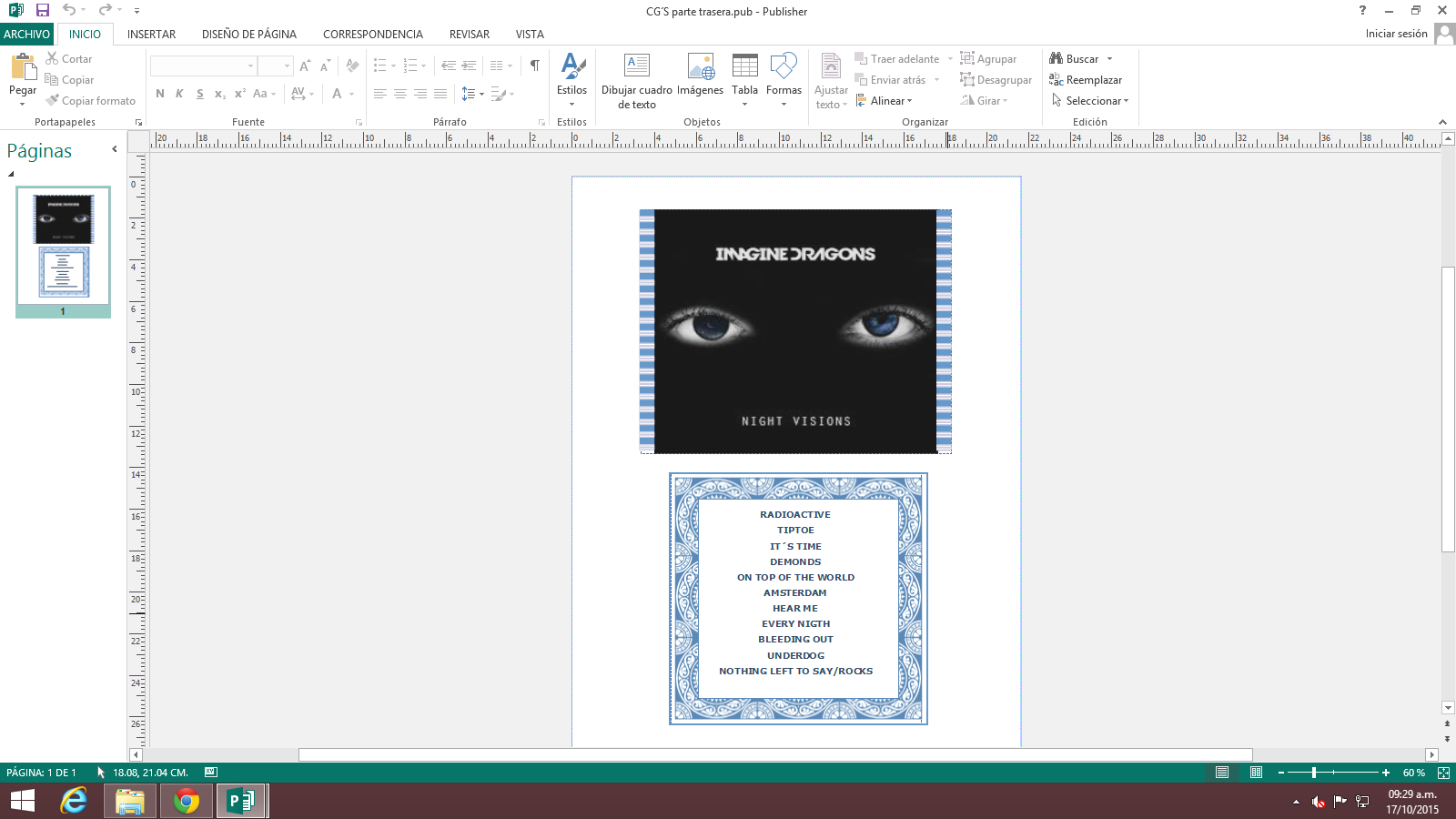Toggle paragraph marks visibility
The height and width of the screenshot is (819, 1456).
point(533,66)
